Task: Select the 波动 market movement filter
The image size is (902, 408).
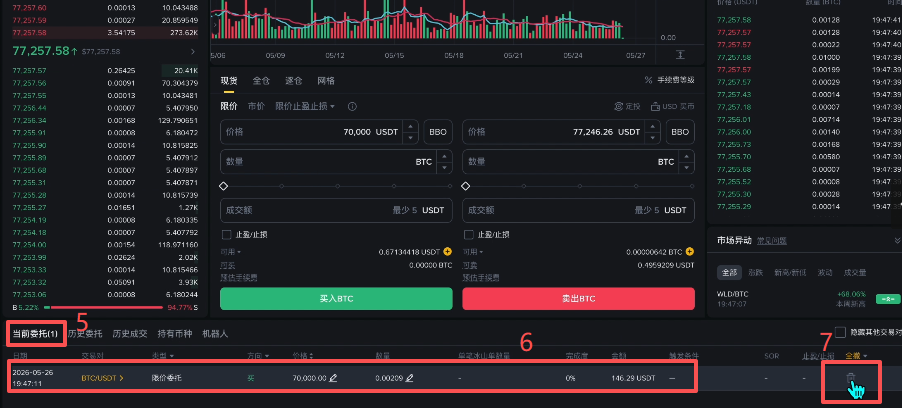Action: click(x=827, y=273)
